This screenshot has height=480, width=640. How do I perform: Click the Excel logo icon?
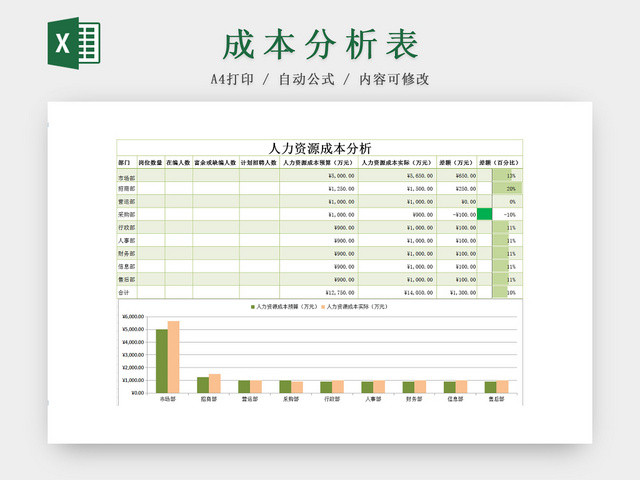tap(74, 43)
